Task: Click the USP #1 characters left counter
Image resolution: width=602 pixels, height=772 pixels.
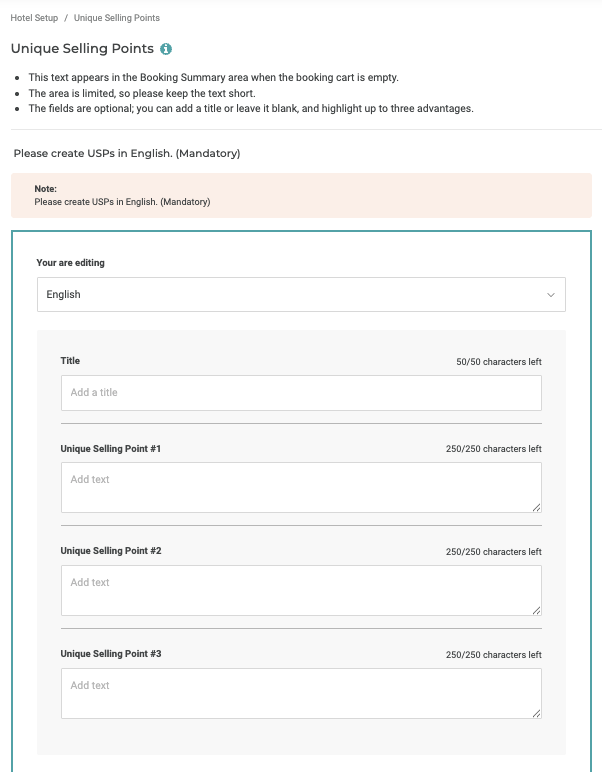Action: click(493, 449)
